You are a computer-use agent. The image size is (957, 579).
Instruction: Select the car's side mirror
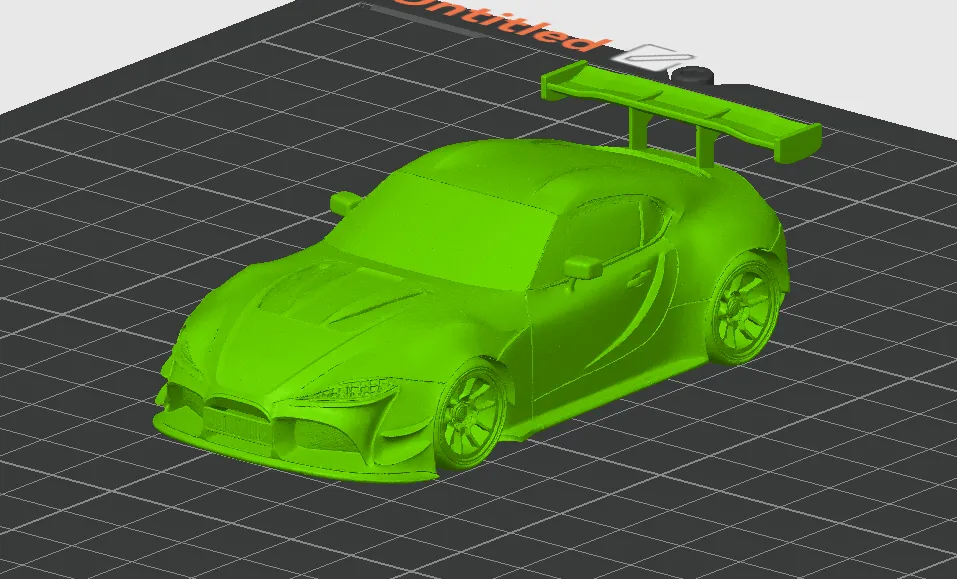pos(585,265)
